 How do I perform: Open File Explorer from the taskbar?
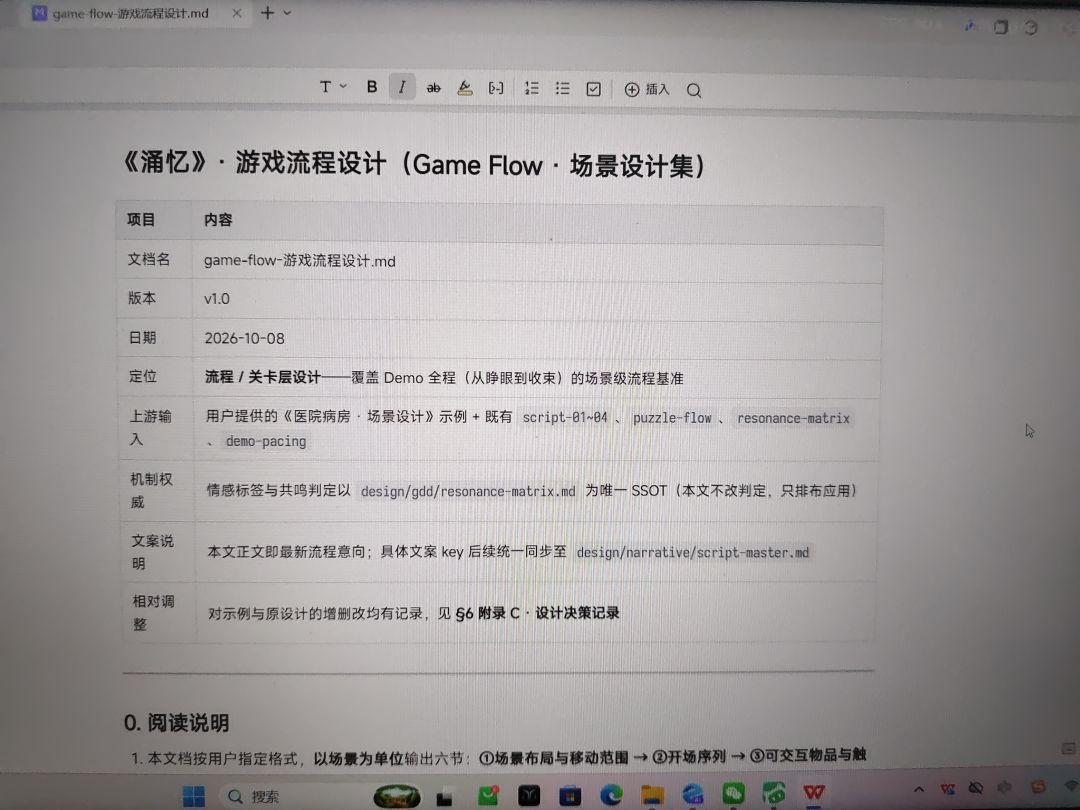(652, 796)
